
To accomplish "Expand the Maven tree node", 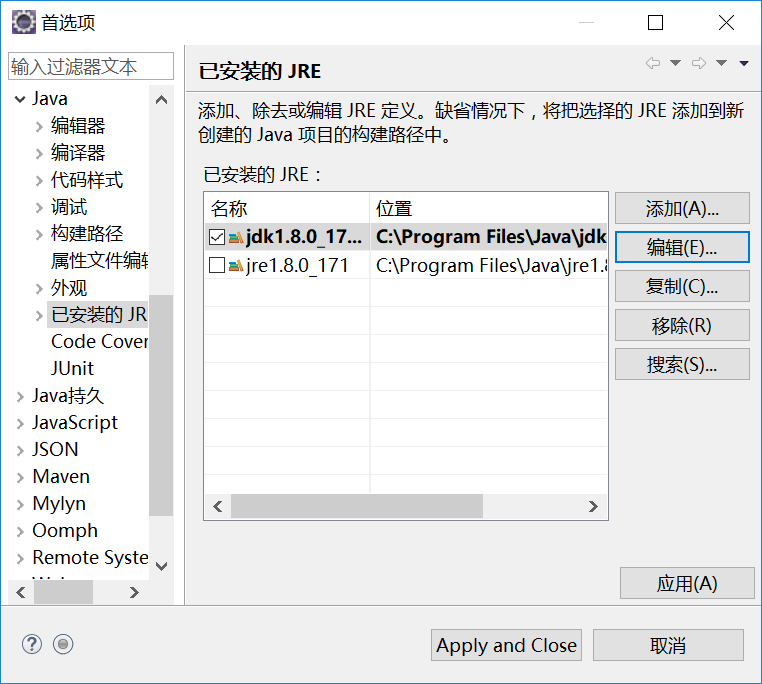I will [x=20, y=477].
